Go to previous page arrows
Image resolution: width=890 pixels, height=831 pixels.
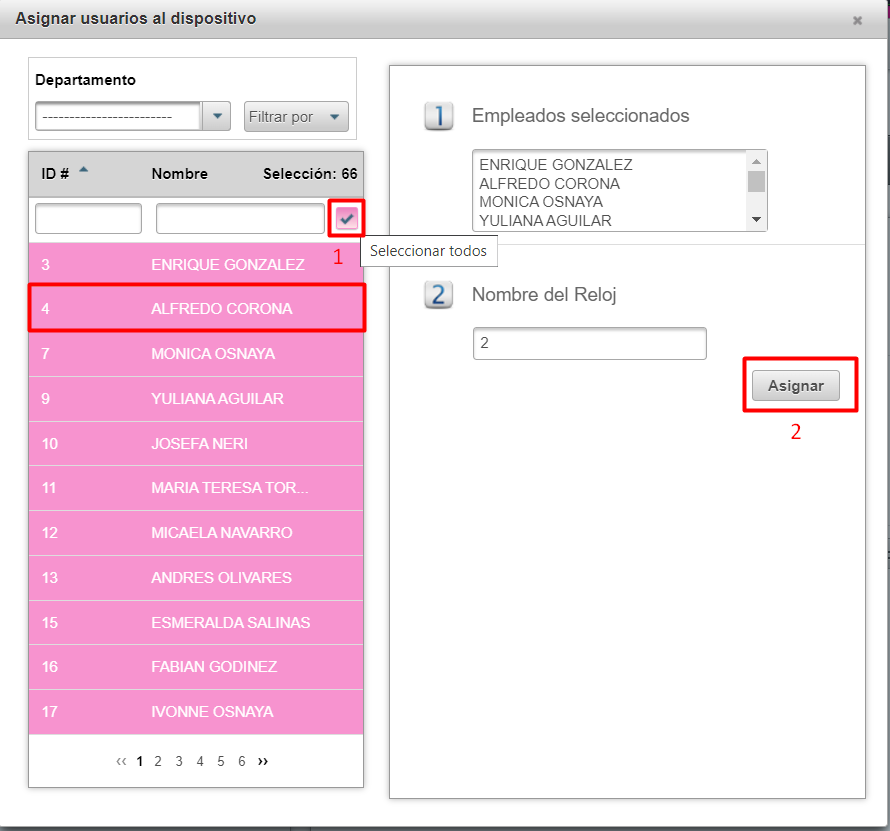coord(121,761)
